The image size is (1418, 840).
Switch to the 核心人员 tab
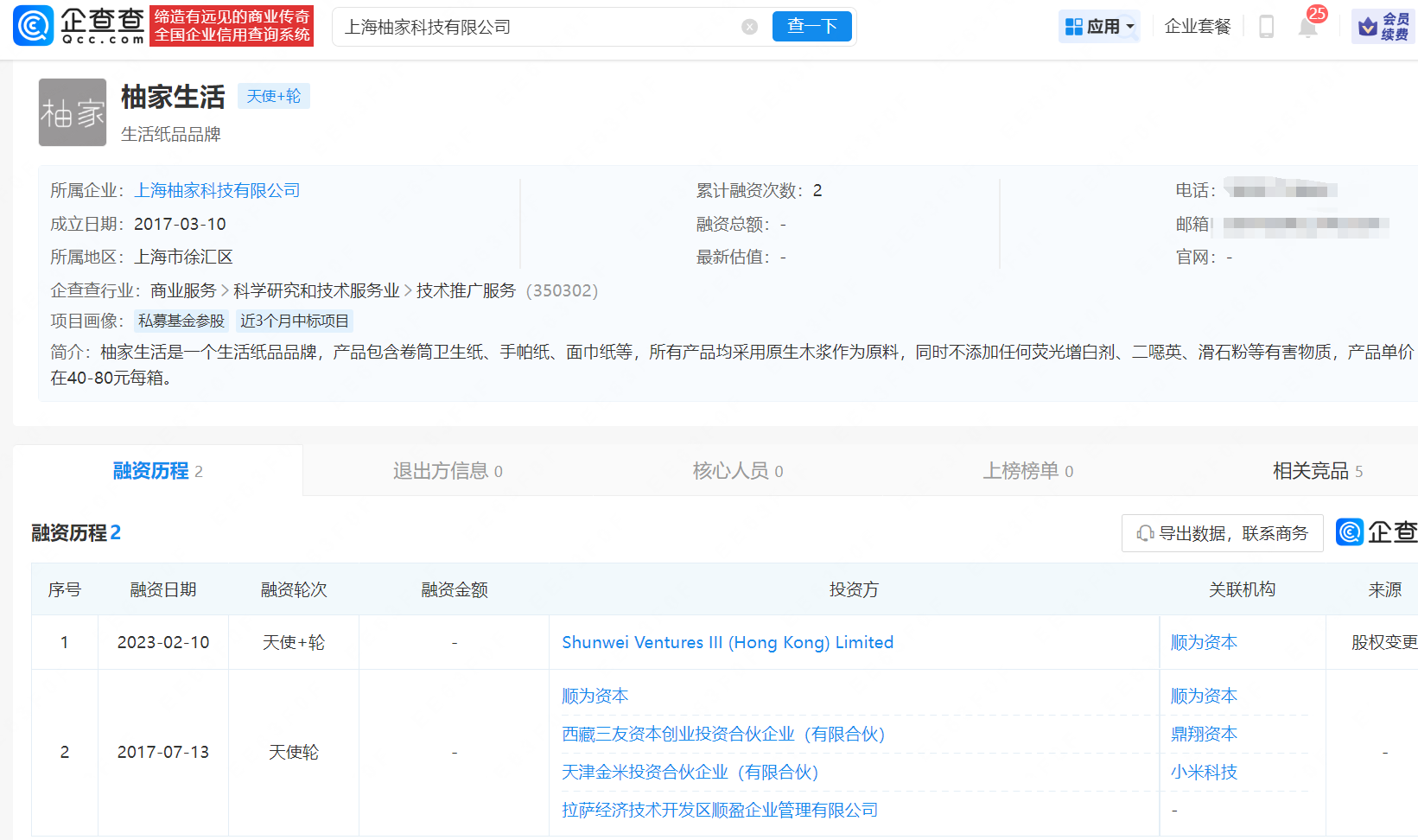[738, 471]
